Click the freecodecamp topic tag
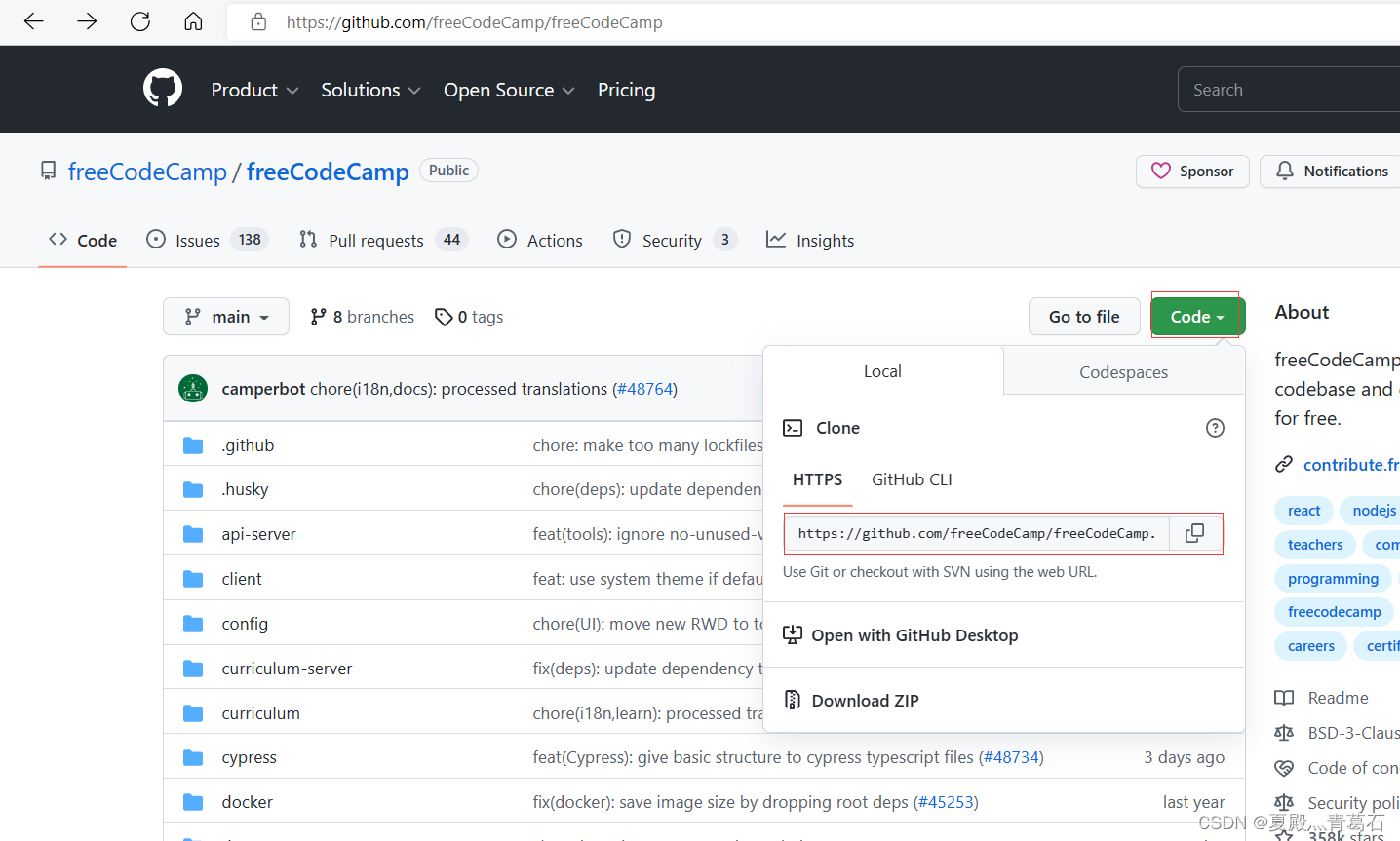The width and height of the screenshot is (1400, 841). [1334, 612]
